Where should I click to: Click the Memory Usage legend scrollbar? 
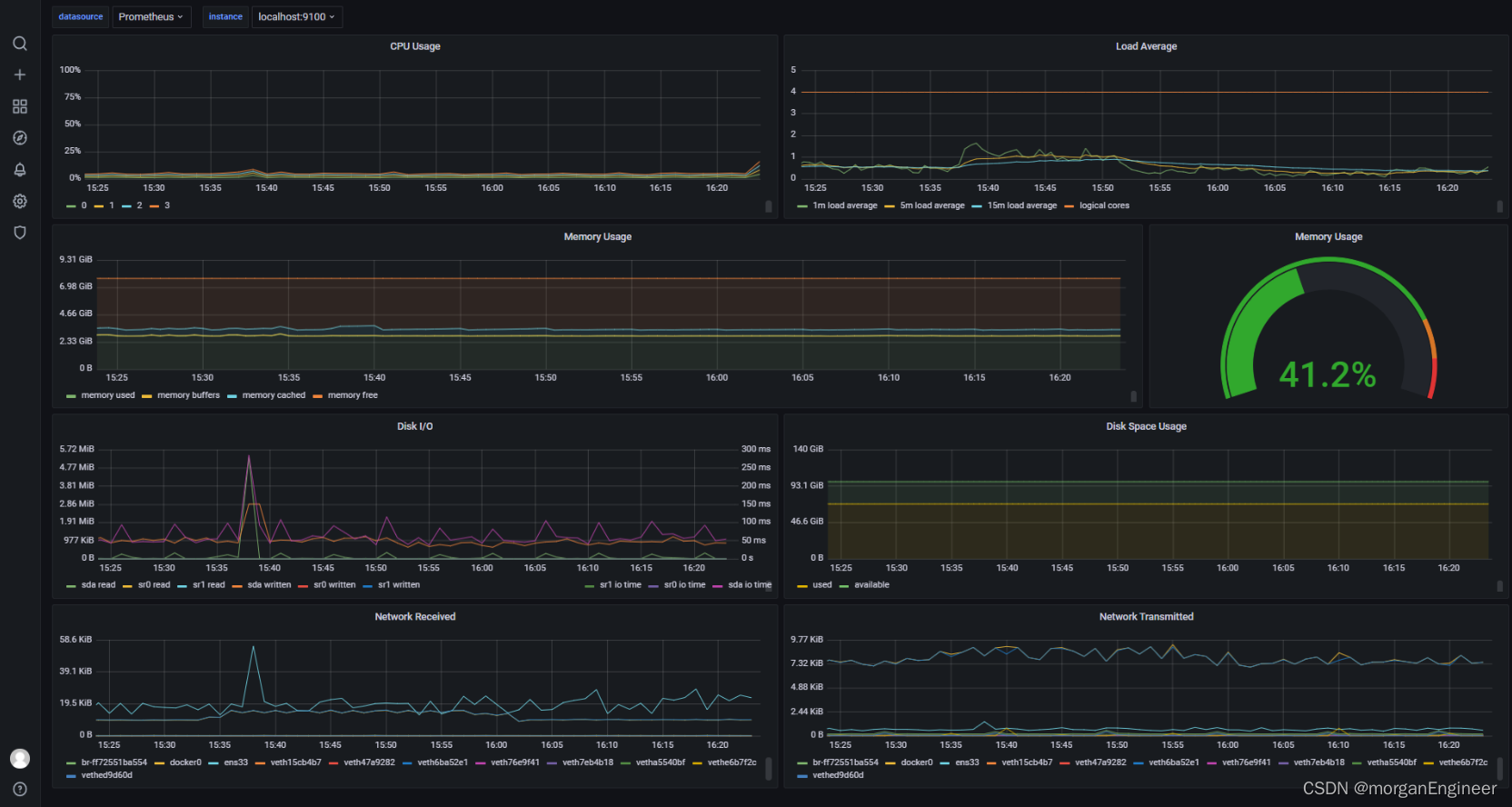[x=1133, y=396]
